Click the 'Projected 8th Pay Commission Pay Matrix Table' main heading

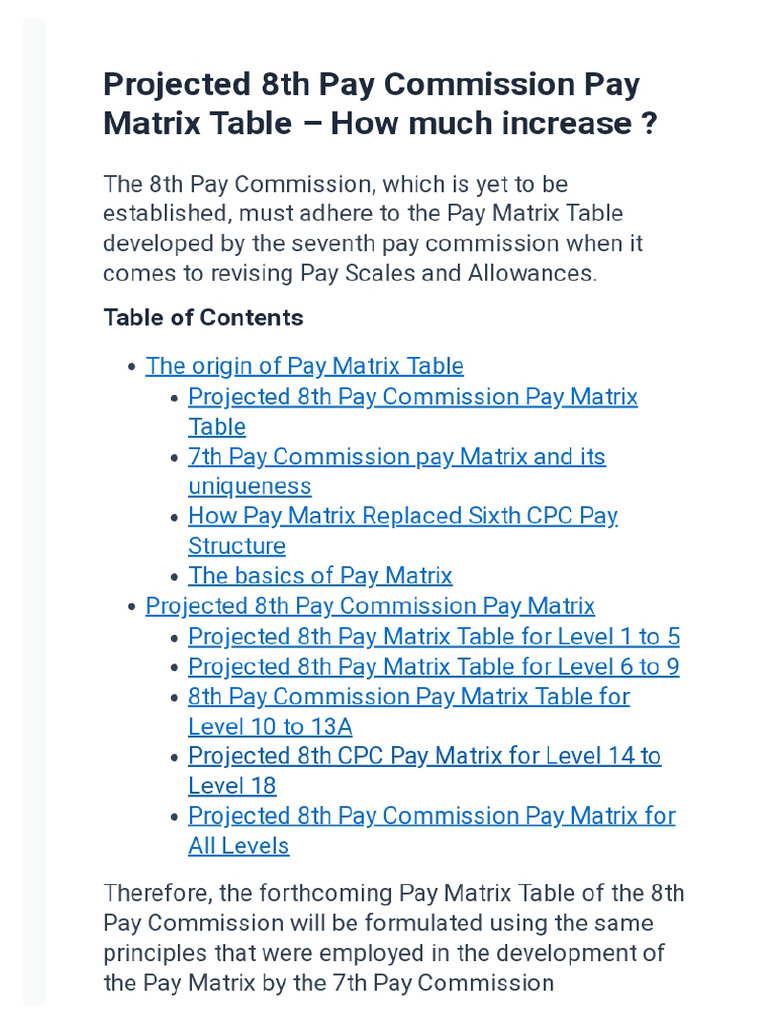[380, 104]
